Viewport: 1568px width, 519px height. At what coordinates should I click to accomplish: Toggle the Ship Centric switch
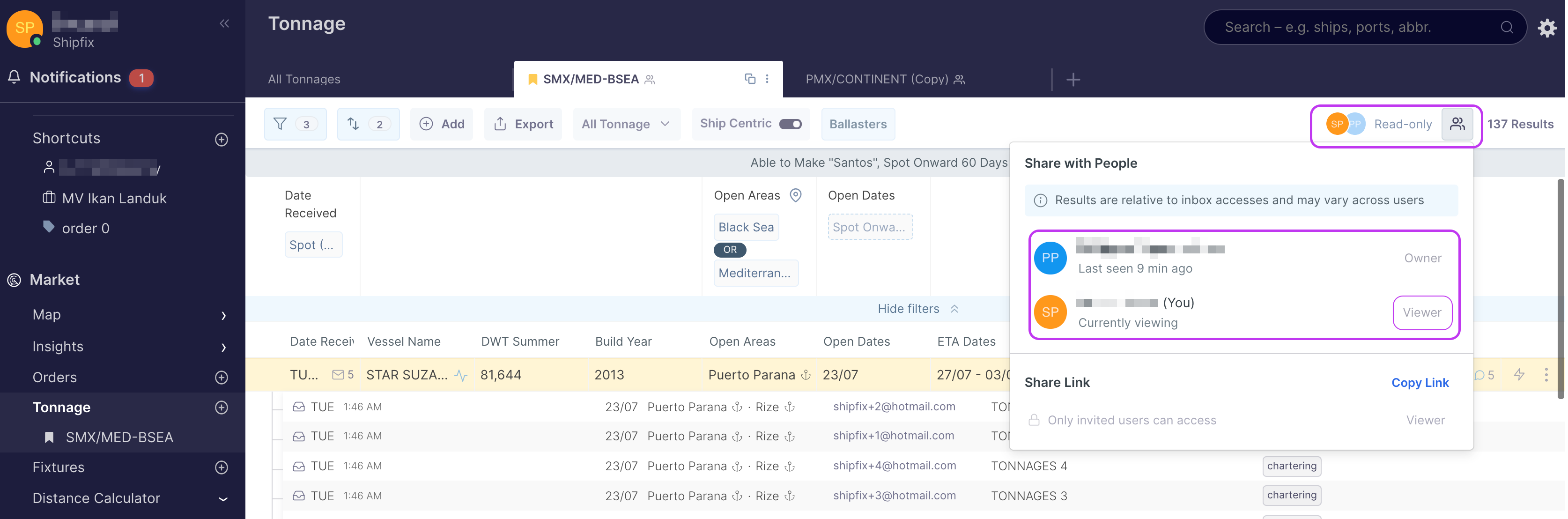pos(790,124)
